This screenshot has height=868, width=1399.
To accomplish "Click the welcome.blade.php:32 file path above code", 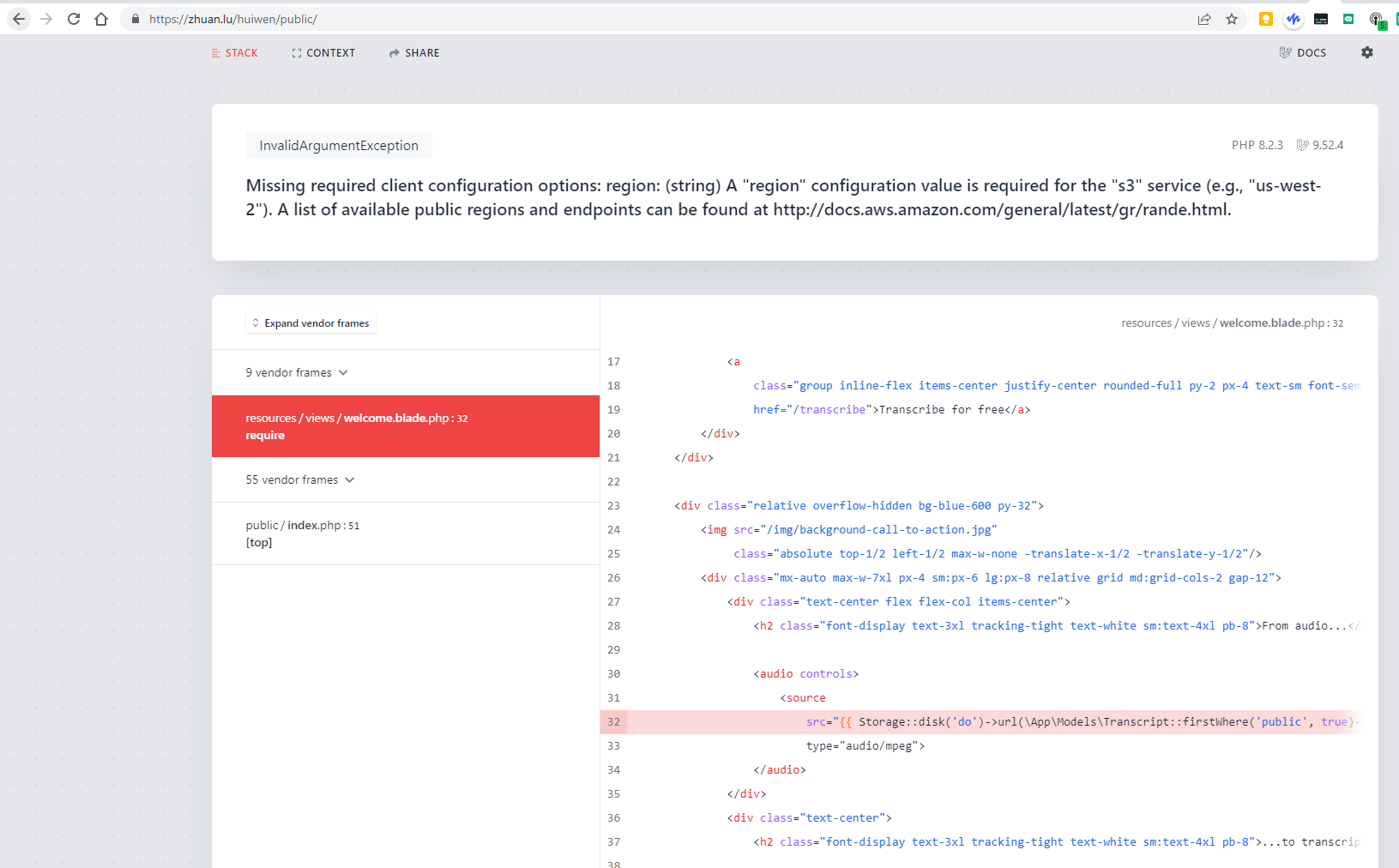I will [x=1233, y=323].
